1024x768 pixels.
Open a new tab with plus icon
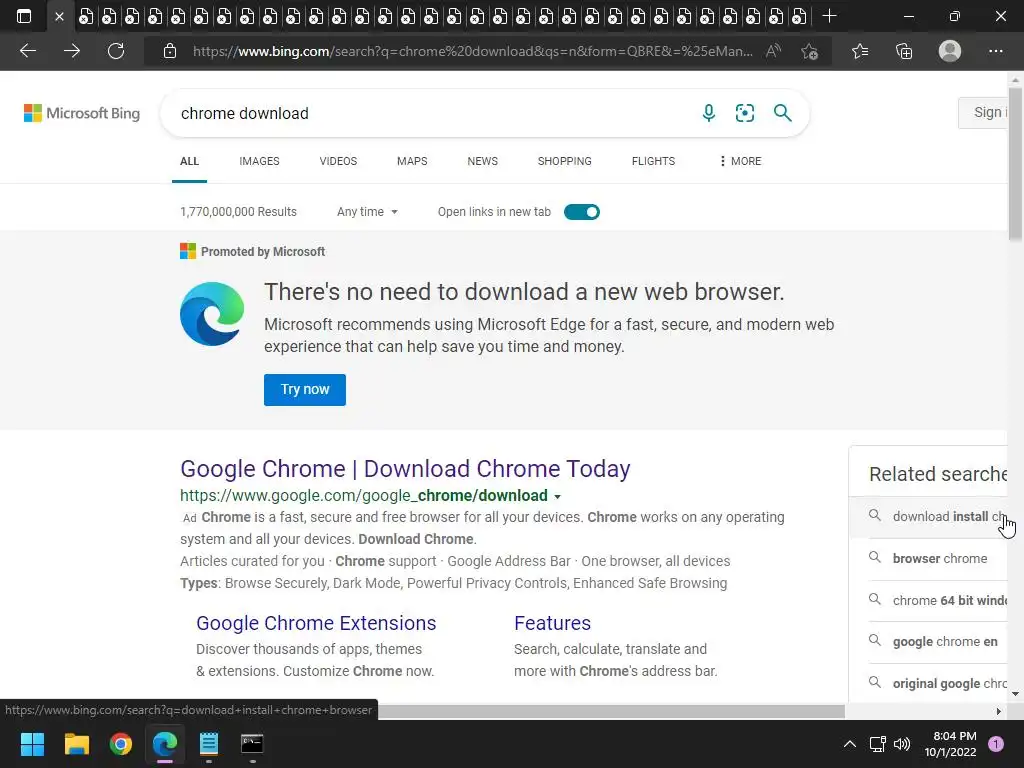[829, 16]
